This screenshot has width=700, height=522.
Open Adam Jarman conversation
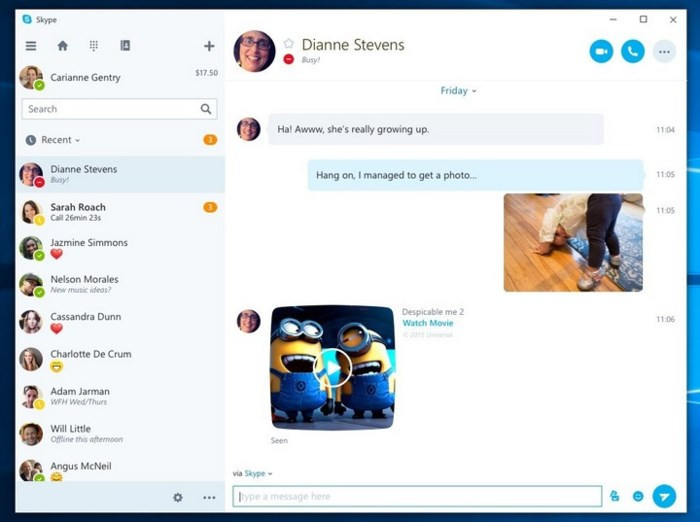point(120,397)
